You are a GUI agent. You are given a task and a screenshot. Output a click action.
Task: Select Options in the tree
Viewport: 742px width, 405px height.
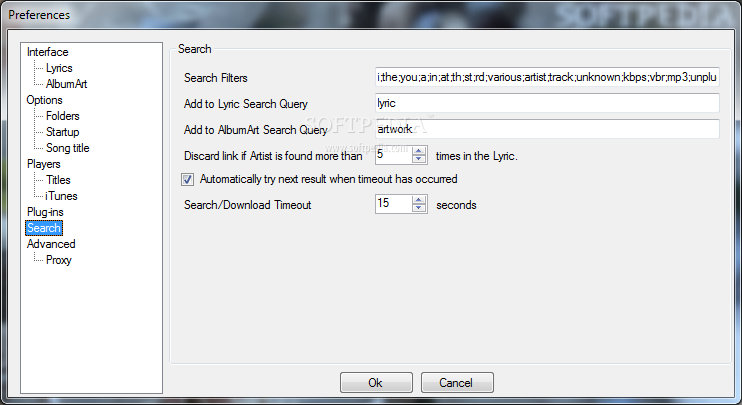coord(44,100)
